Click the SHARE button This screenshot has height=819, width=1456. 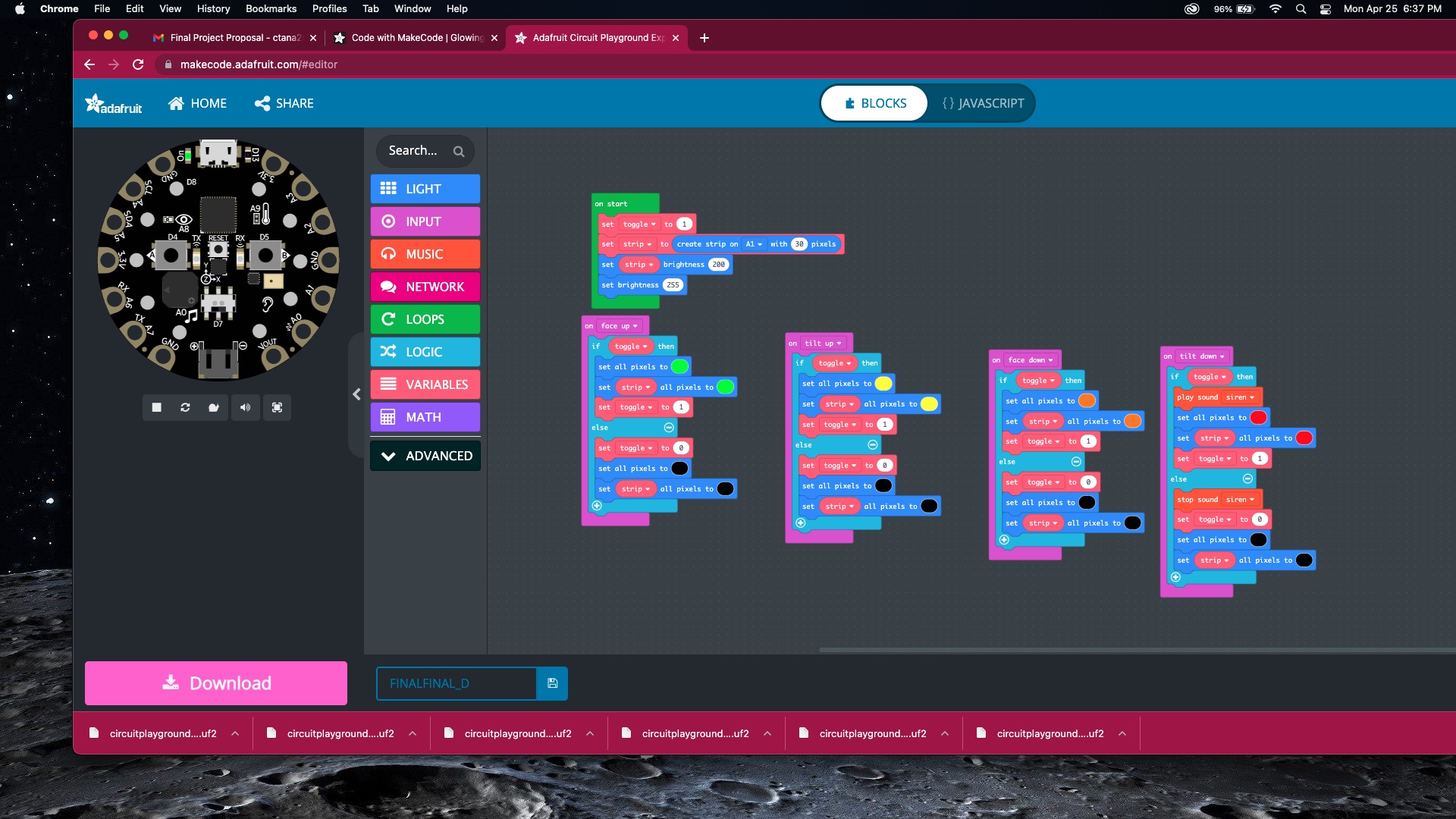tap(284, 103)
